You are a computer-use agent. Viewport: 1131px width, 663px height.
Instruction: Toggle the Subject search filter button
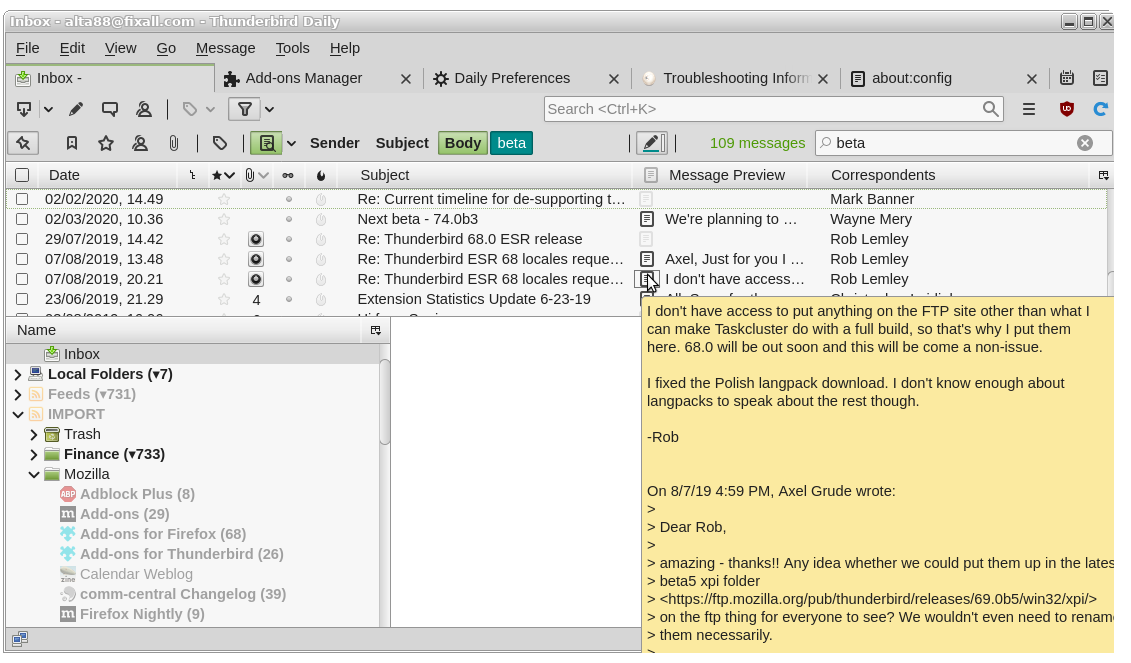click(x=402, y=143)
